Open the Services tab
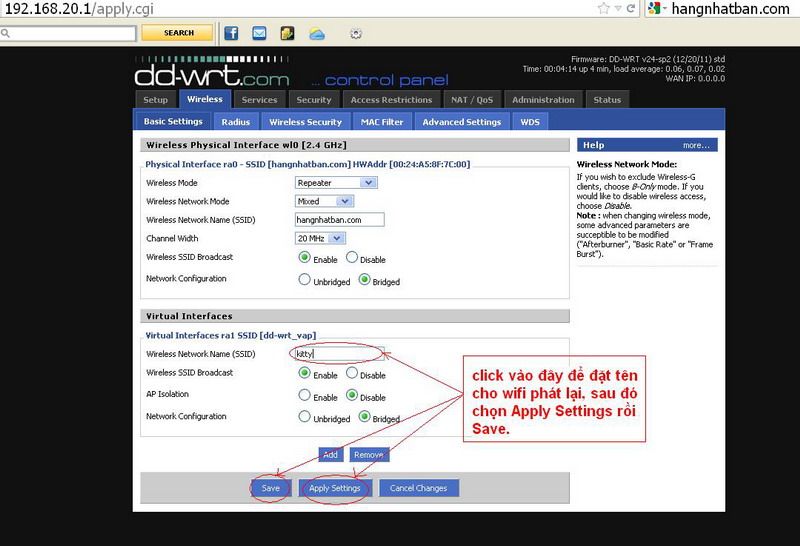This screenshot has width=800, height=546. [259, 100]
